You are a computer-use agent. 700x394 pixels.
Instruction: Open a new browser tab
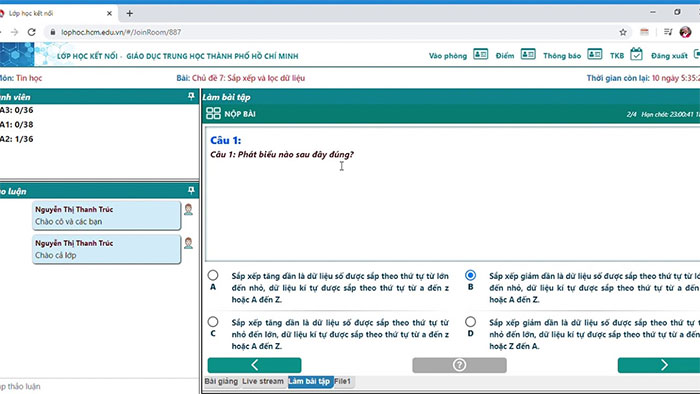coord(129,13)
